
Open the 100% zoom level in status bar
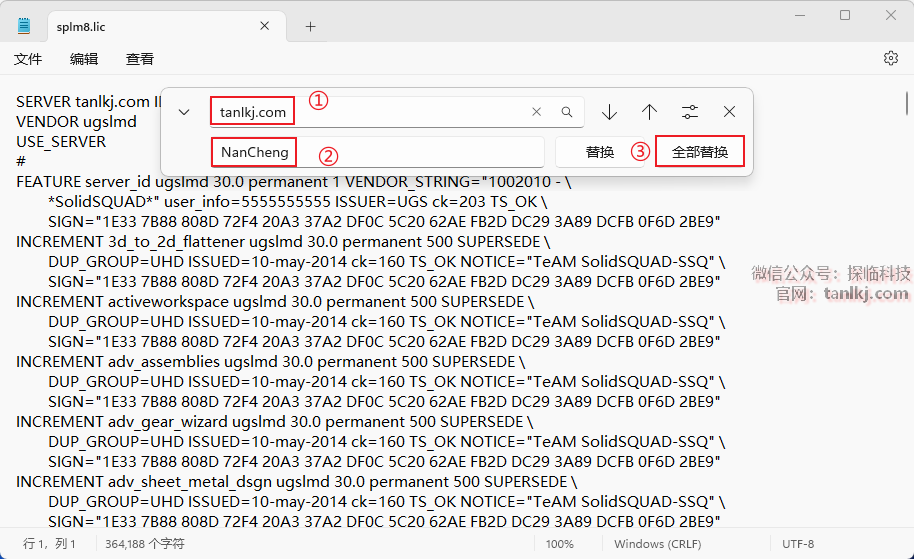point(560,544)
